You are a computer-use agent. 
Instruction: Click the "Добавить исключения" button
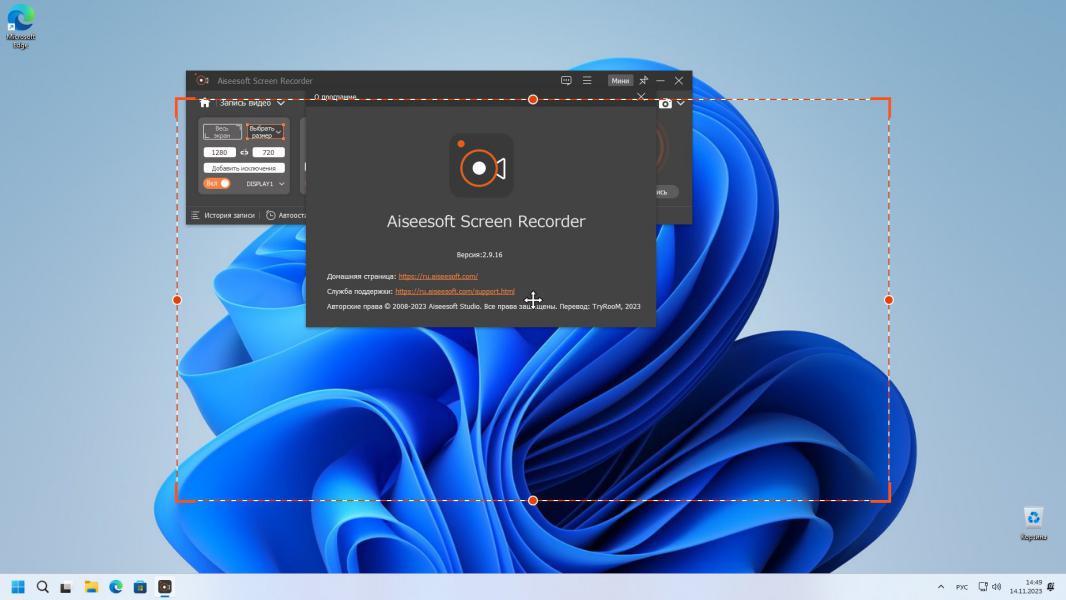244,168
